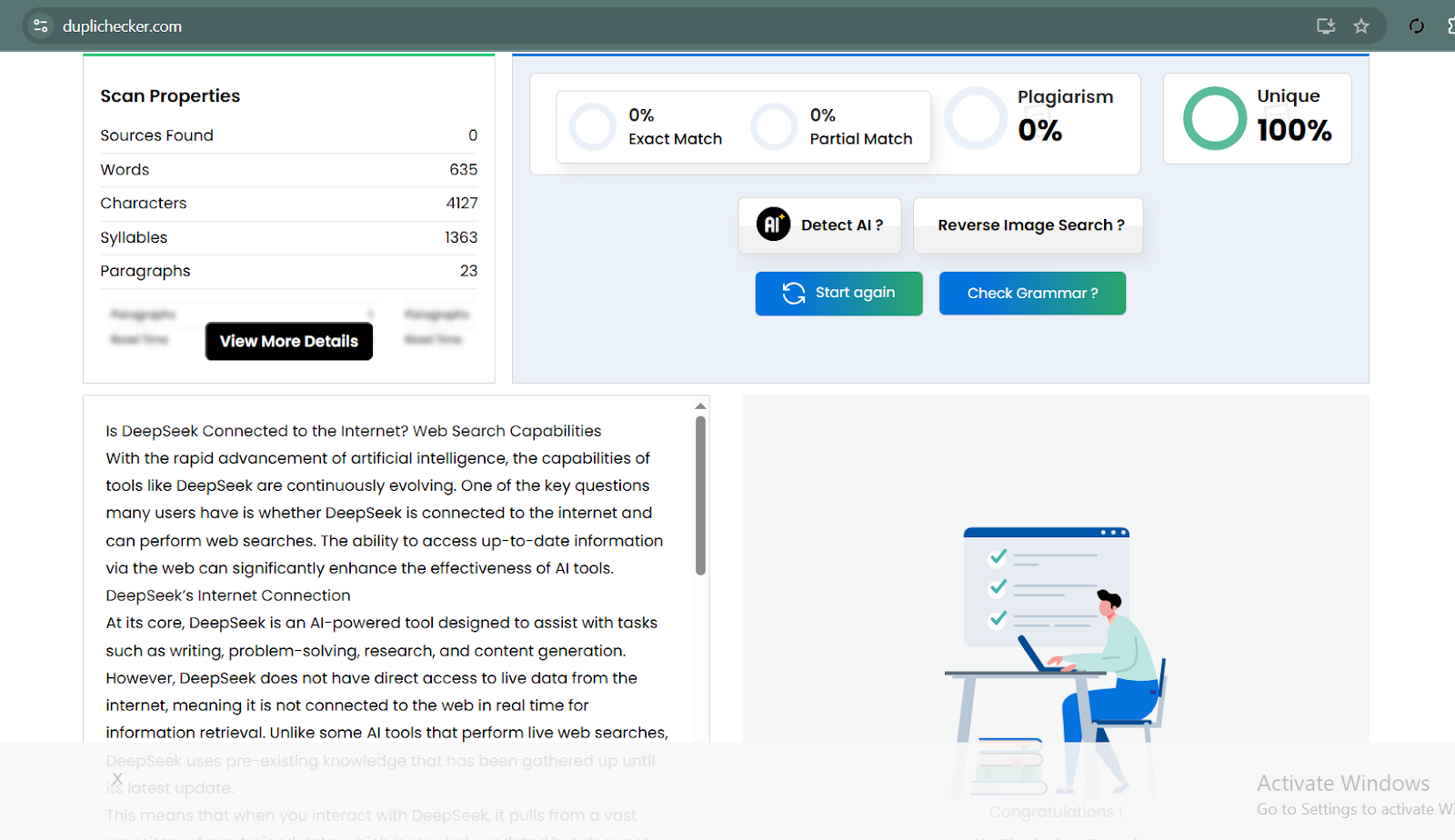
Task: Click the scroll up arrow of text panel
Action: [700, 405]
